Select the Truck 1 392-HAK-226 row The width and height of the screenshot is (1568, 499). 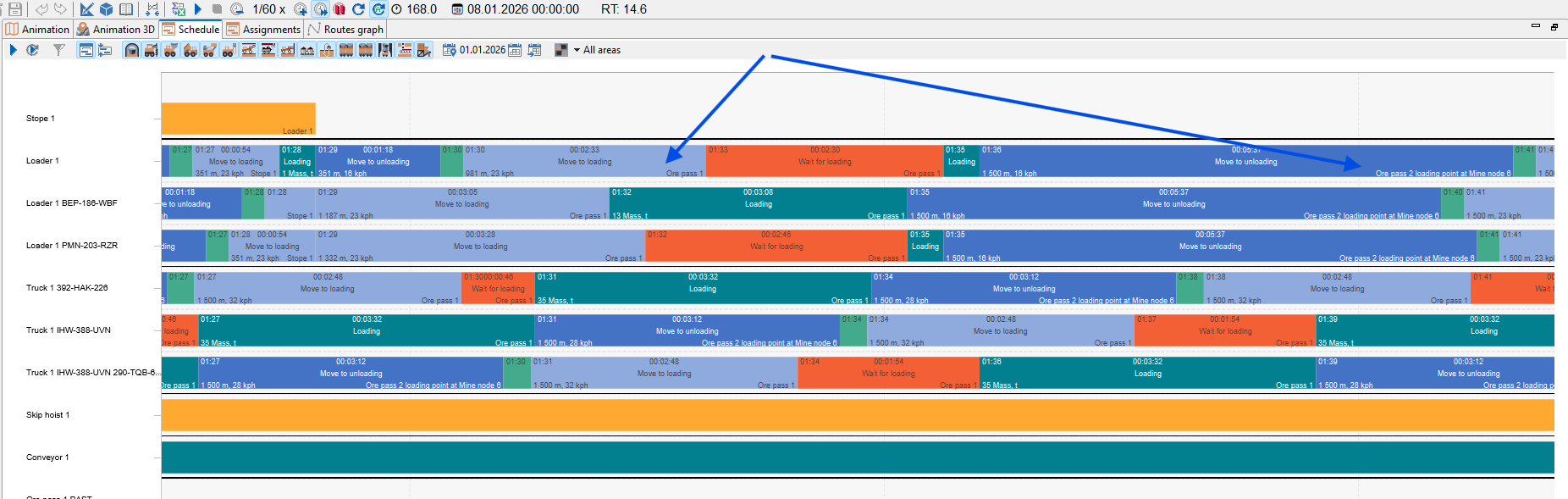(67, 288)
